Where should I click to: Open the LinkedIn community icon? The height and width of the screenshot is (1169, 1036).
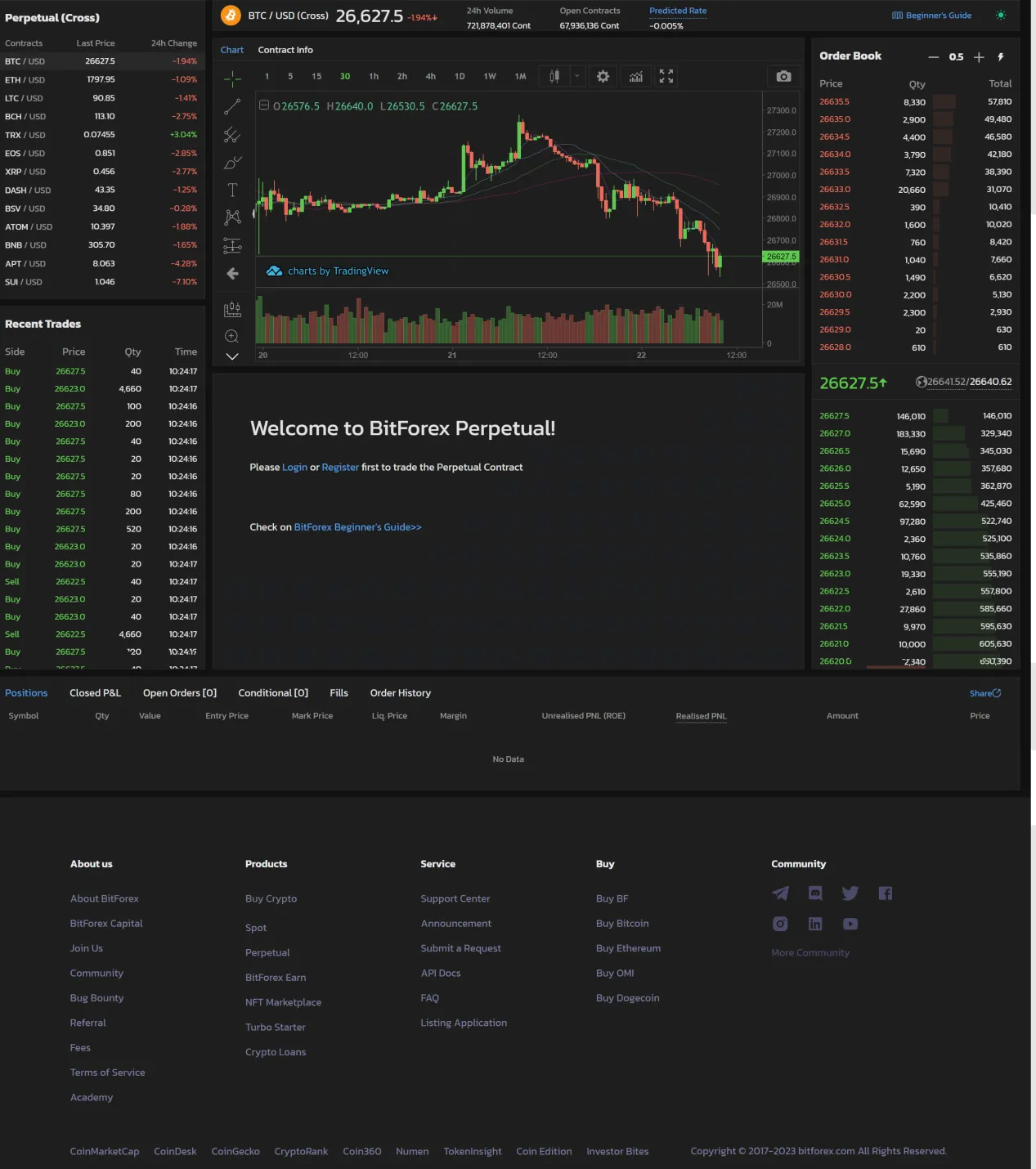pyautogui.click(x=815, y=924)
